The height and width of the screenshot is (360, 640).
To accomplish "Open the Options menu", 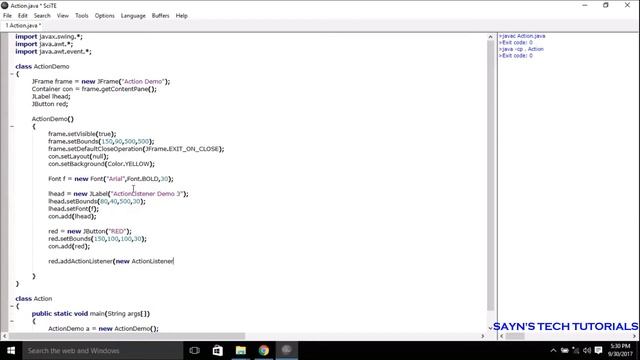I will pos(104,16).
